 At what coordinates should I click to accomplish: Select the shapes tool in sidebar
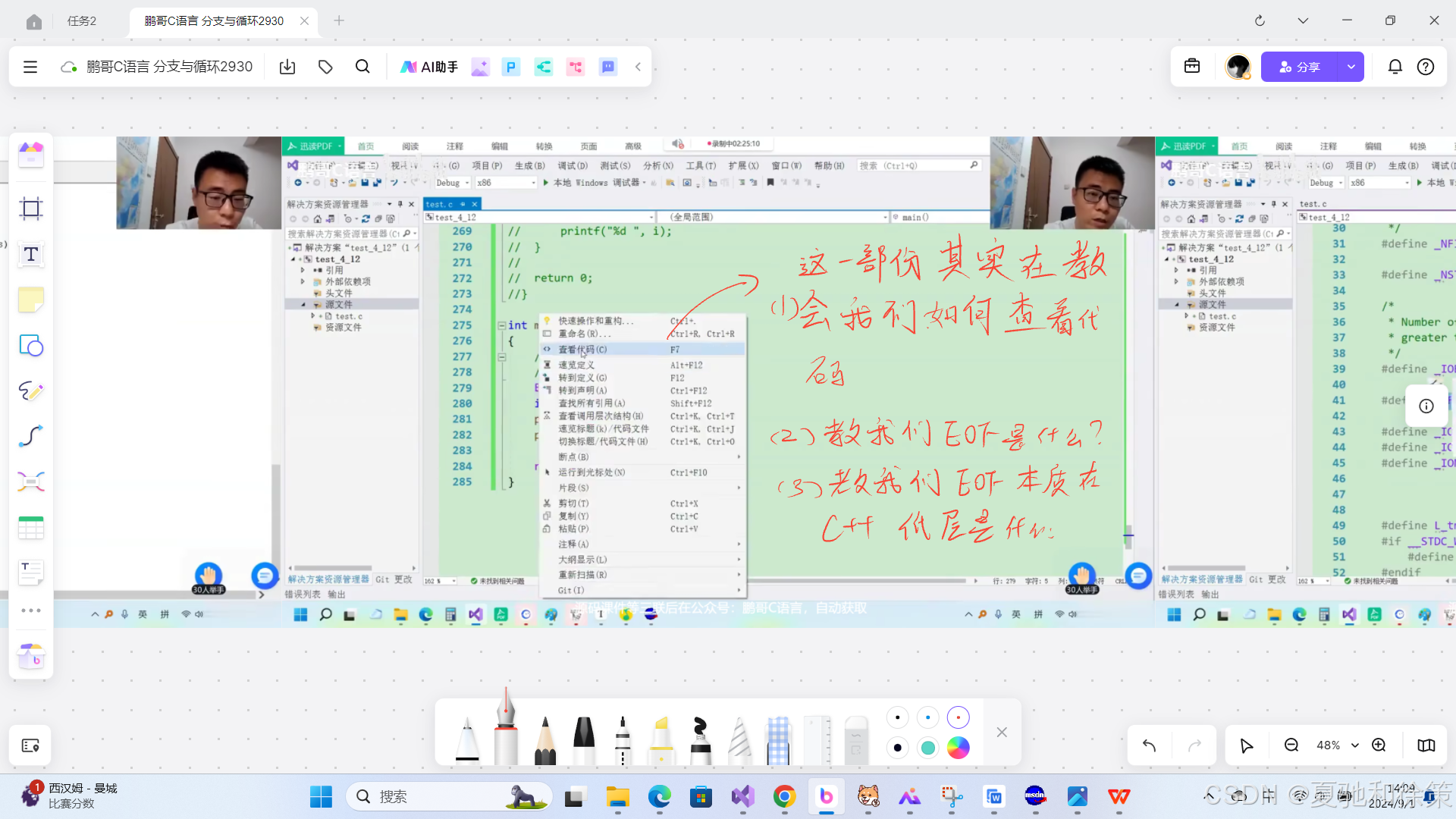coord(31,346)
